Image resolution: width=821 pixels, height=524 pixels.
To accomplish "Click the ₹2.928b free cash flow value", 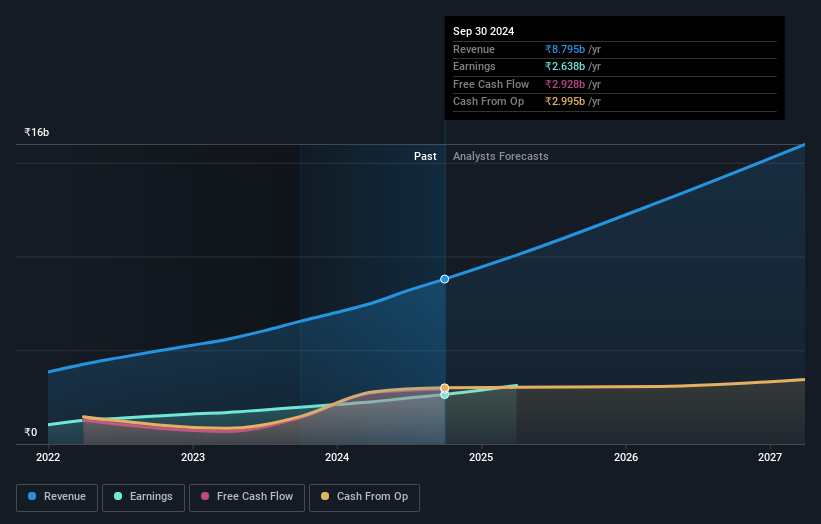I will [565, 84].
